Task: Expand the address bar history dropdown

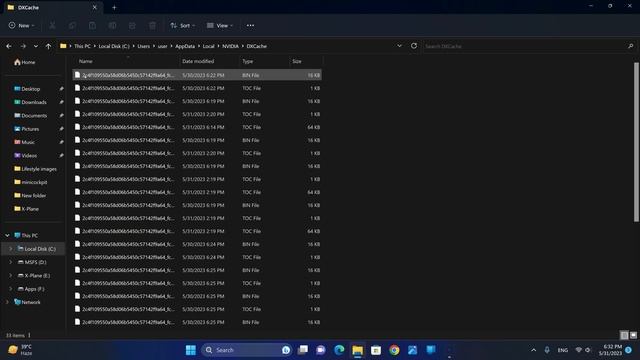Action: point(400,46)
